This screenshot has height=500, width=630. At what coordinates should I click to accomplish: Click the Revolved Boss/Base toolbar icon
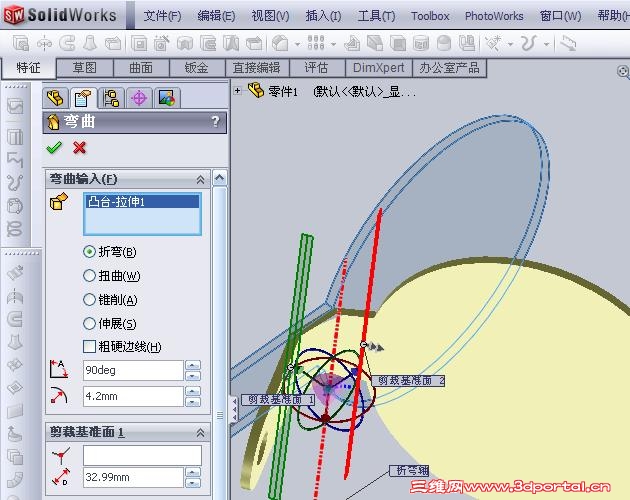point(44,43)
